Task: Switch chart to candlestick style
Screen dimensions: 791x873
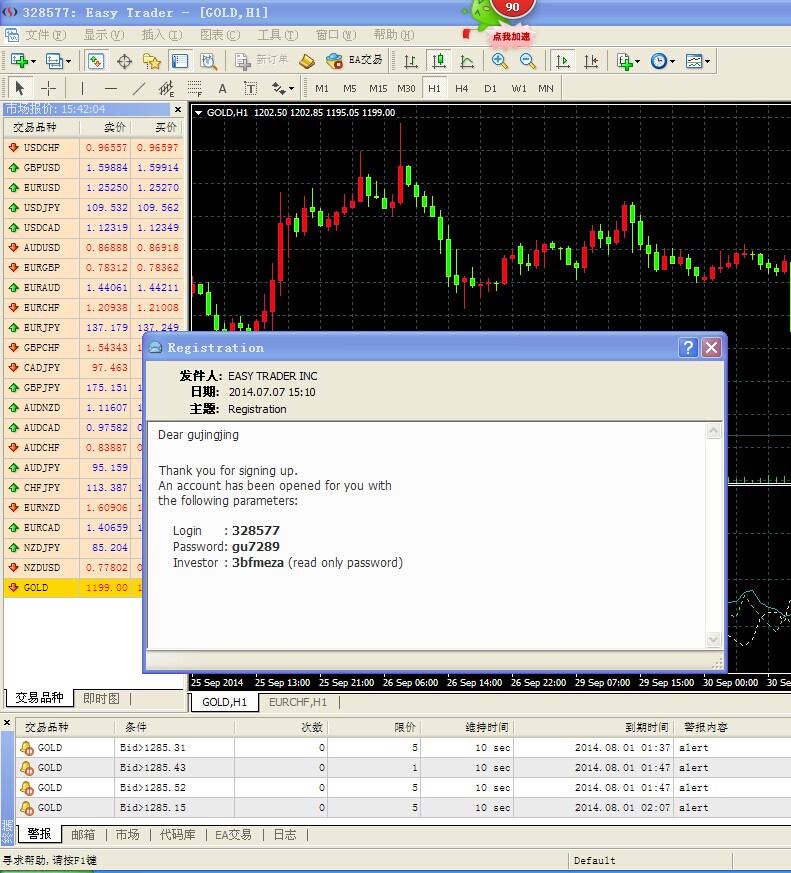Action: point(439,61)
